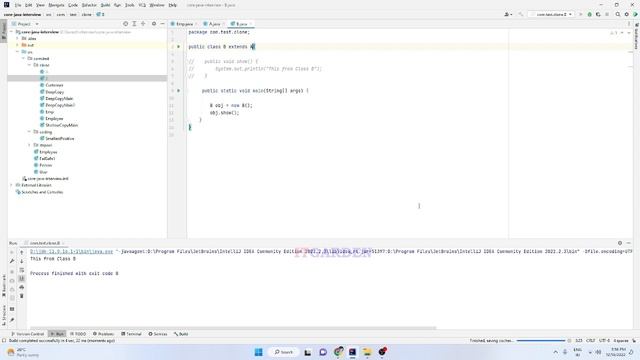
Task: Expand the out folder
Action: (x=18, y=45)
